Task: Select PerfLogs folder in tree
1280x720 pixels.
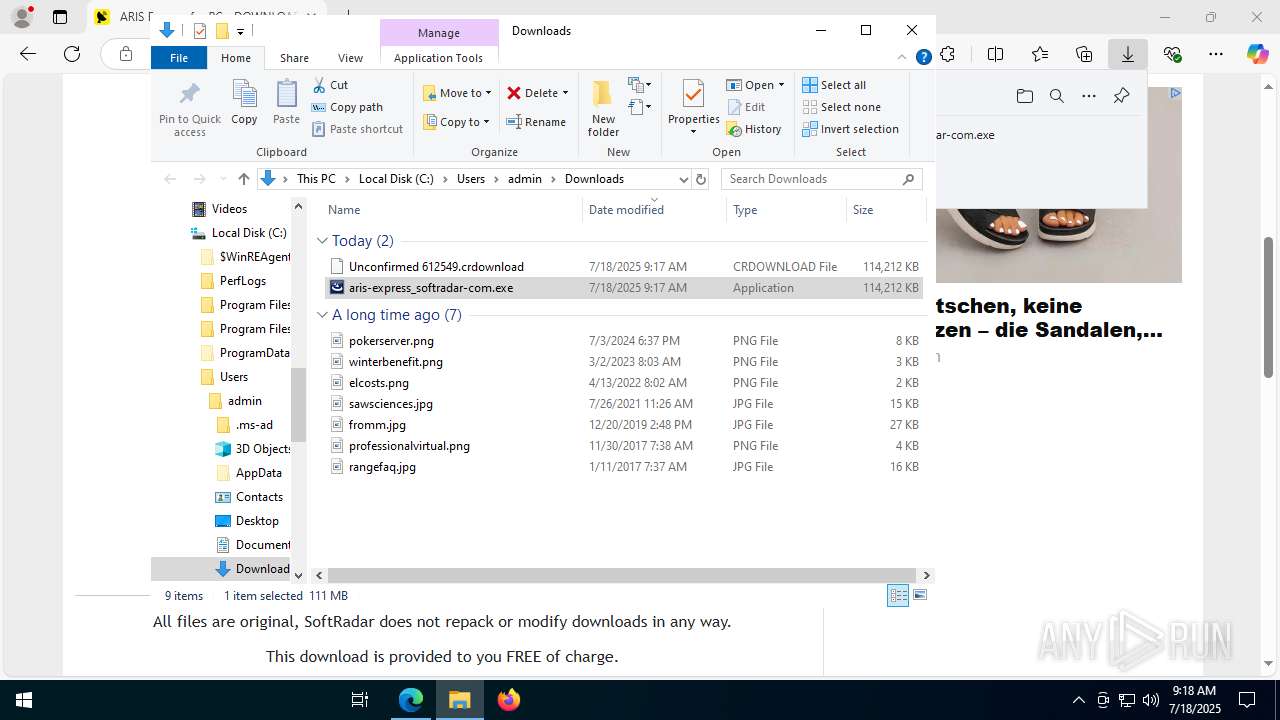Action: [x=234, y=281]
